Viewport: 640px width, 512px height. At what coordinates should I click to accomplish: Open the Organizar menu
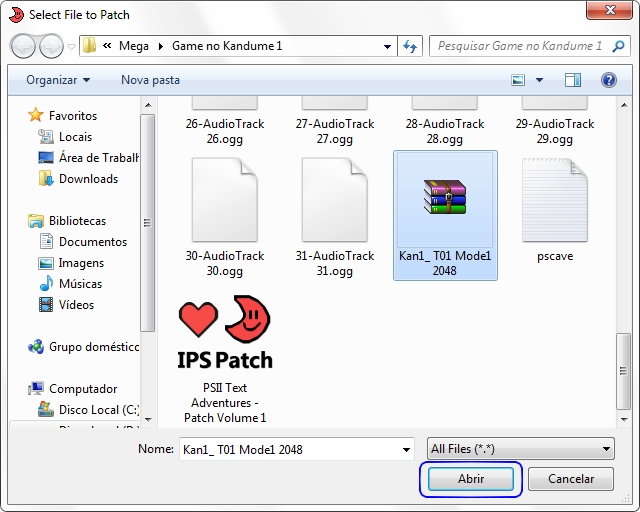pyautogui.click(x=58, y=80)
